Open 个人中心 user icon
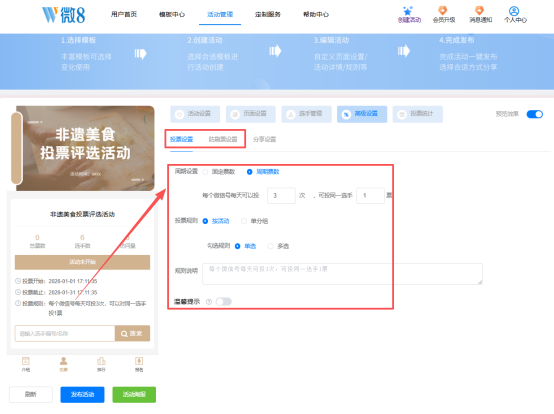The image size is (554, 414). click(x=514, y=11)
